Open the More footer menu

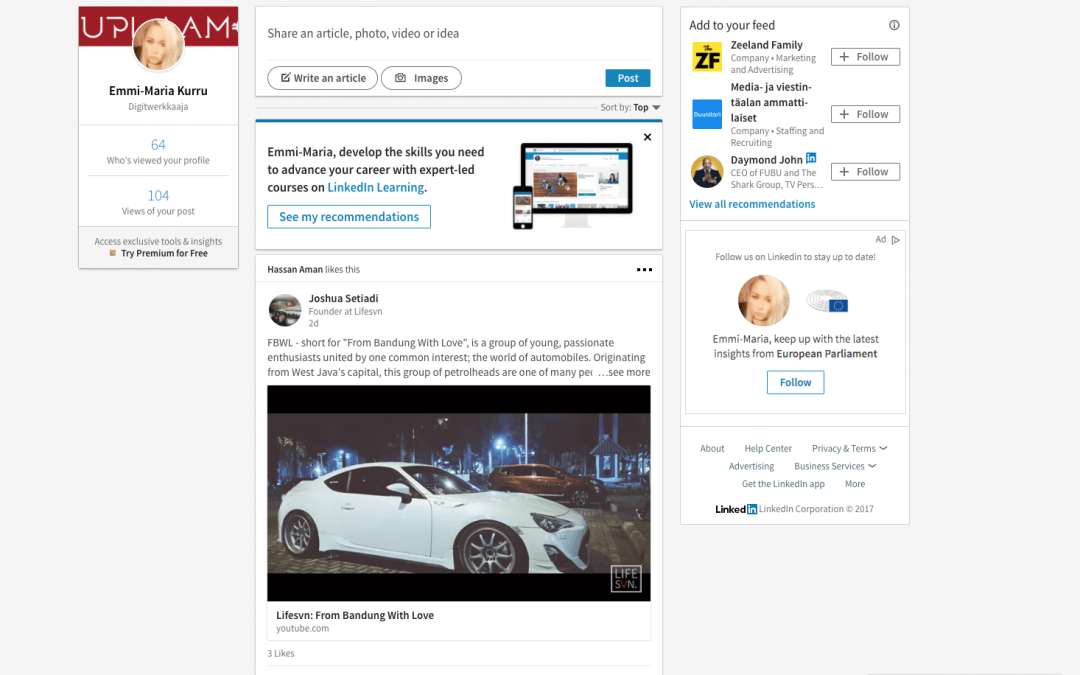855,484
